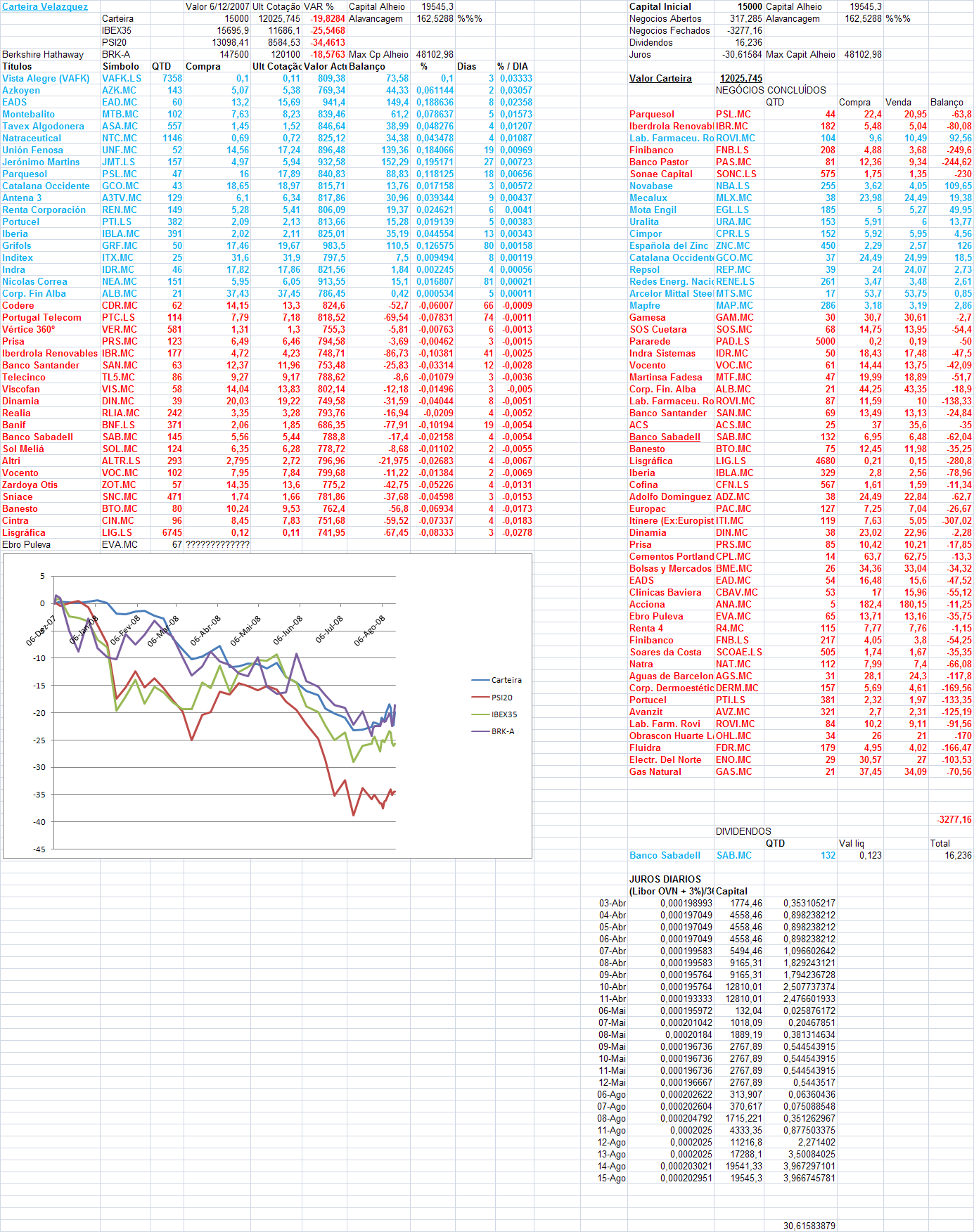Select the Vista Alegre (VAFK) title cell
The height and width of the screenshot is (1232, 974).
pyautogui.click(x=46, y=79)
